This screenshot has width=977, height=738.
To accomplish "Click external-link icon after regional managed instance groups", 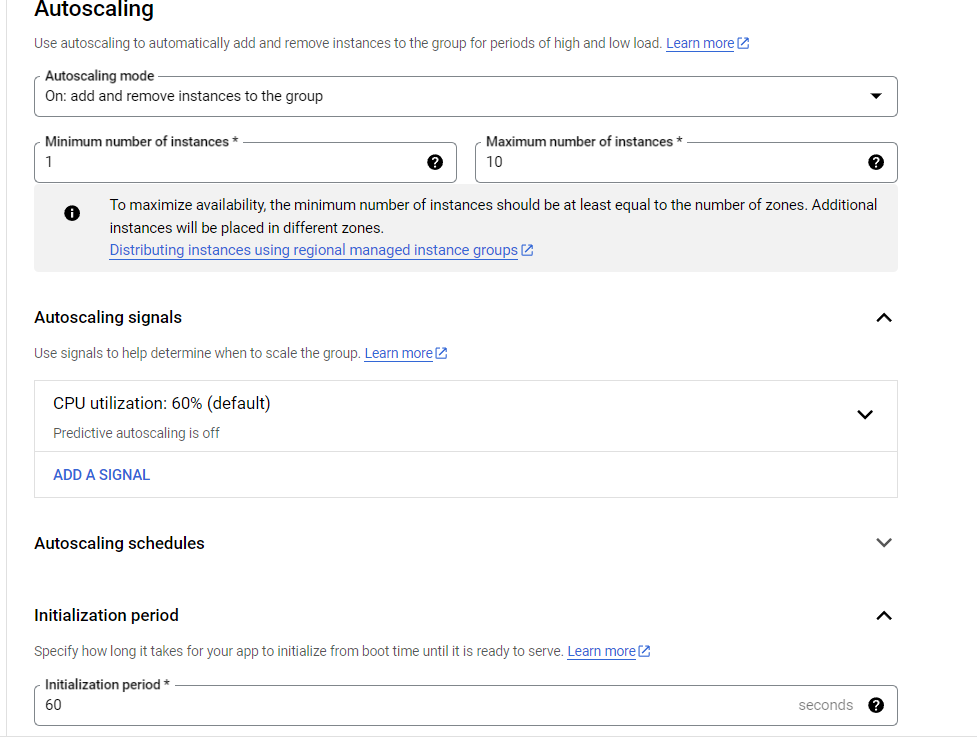I will pyautogui.click(x=527, y=250).
